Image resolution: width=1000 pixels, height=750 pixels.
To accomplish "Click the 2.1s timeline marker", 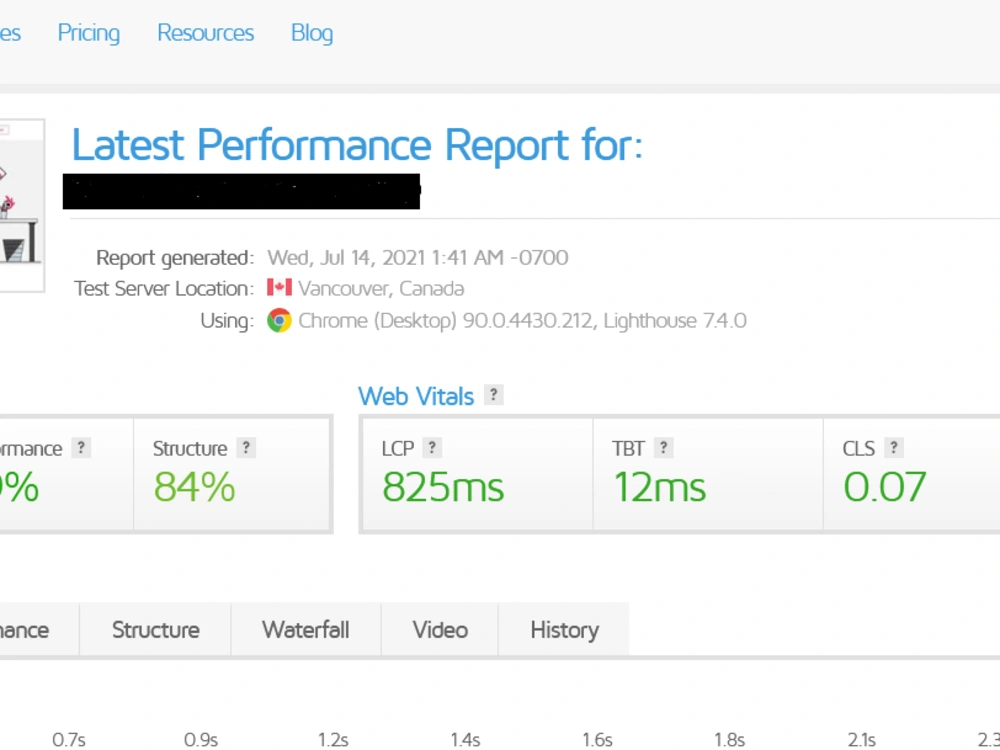I will 861,740.
